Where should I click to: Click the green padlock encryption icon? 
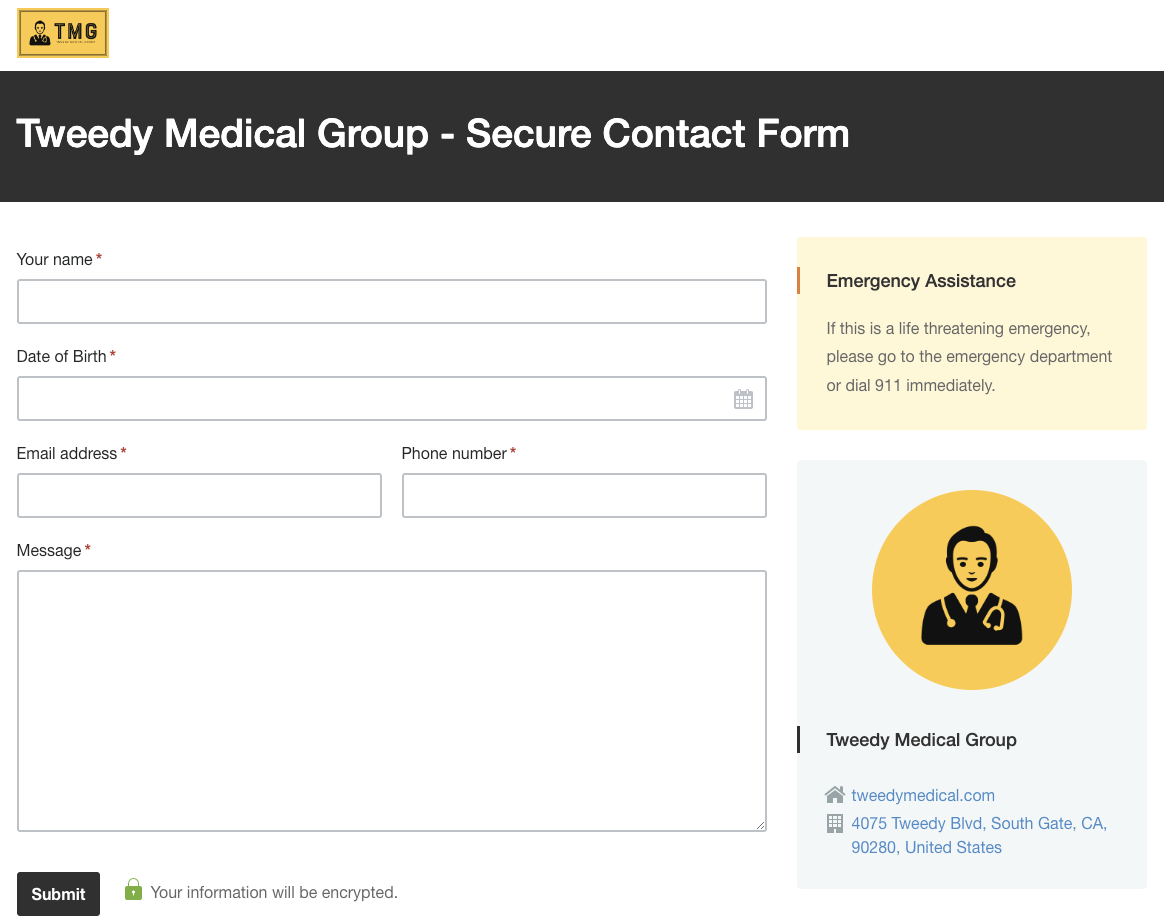pyautogui.click(x=133, y=889)
